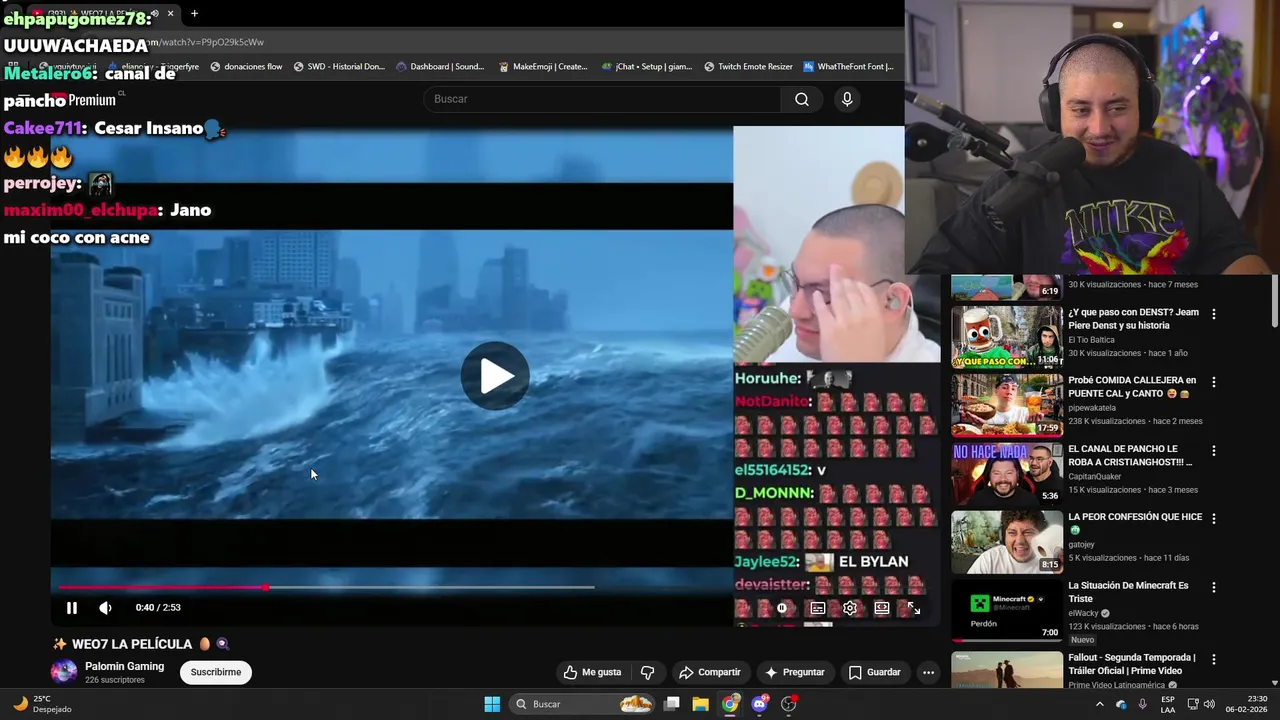Open the Windows Start menu
Screen dimensions: 1280x720
pos(492,704)
